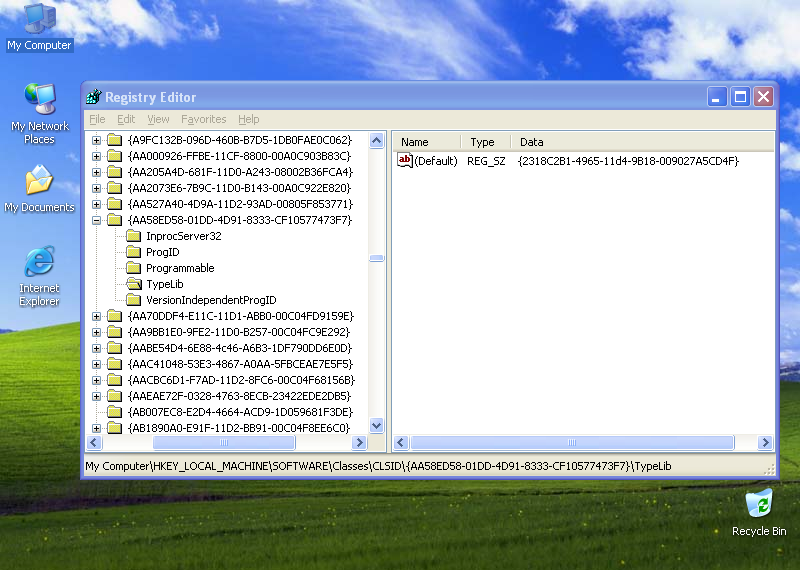Expand the {AA205A4D-681F-11D0-A243-08002B36FCA4} key
Image resolution: width=800 pixels, height=570 pixels.
click(x=96, y=172)
